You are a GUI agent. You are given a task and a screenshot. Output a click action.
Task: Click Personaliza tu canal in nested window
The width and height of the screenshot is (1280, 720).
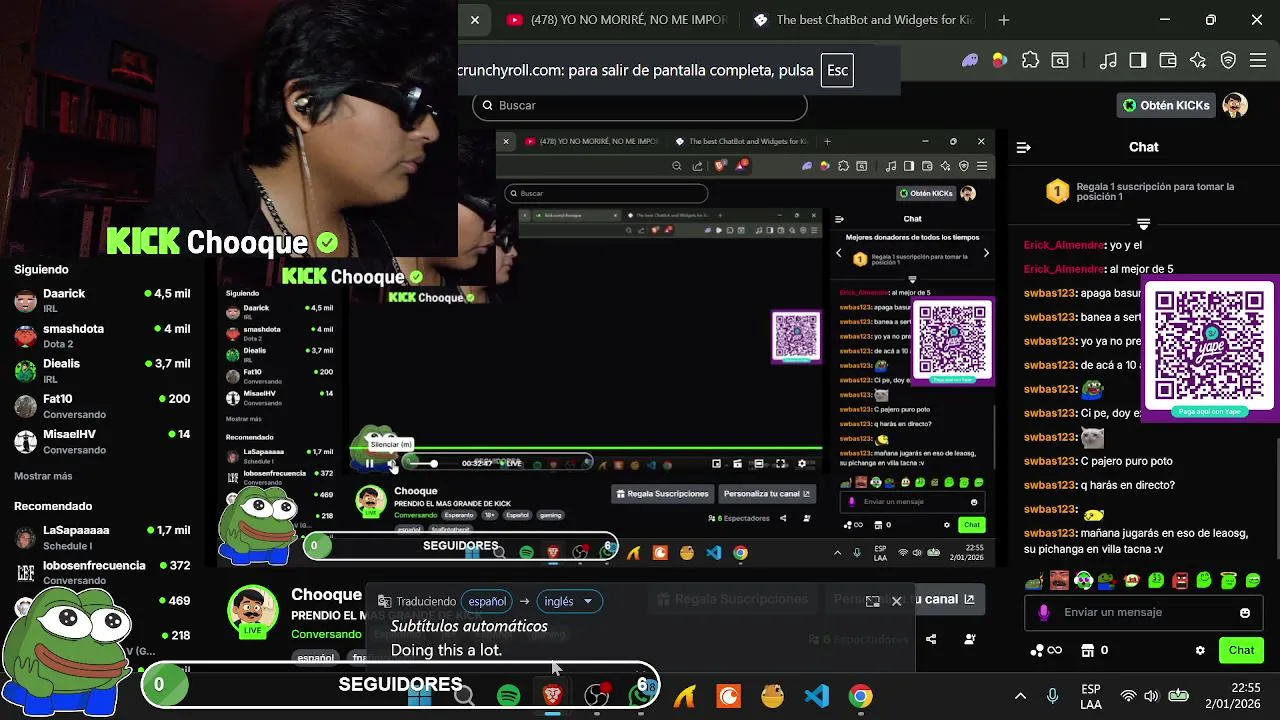tap(767, 493)
